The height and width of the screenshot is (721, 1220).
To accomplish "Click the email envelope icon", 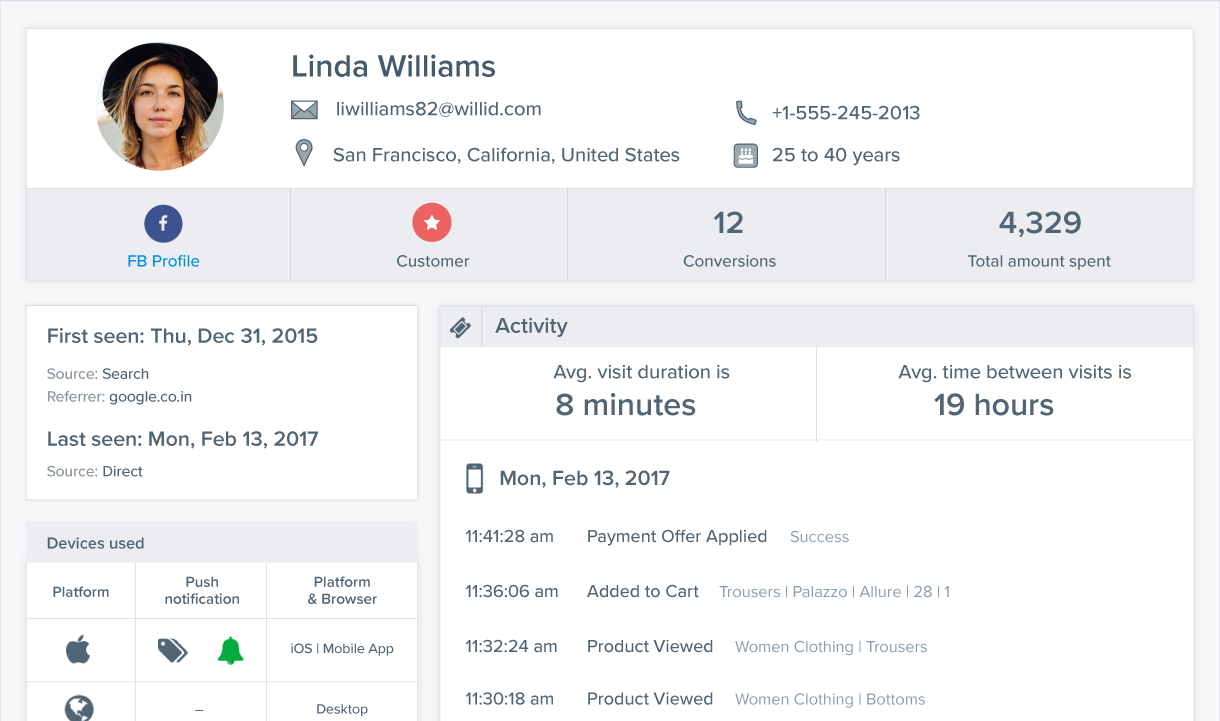I will tap(304, 110).
